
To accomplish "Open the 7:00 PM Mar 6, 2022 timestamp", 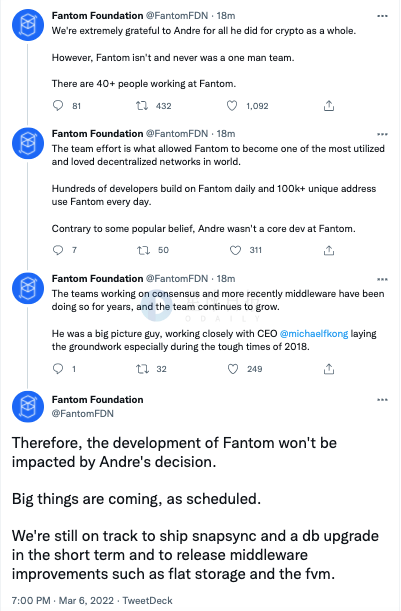I will [63, 600].
